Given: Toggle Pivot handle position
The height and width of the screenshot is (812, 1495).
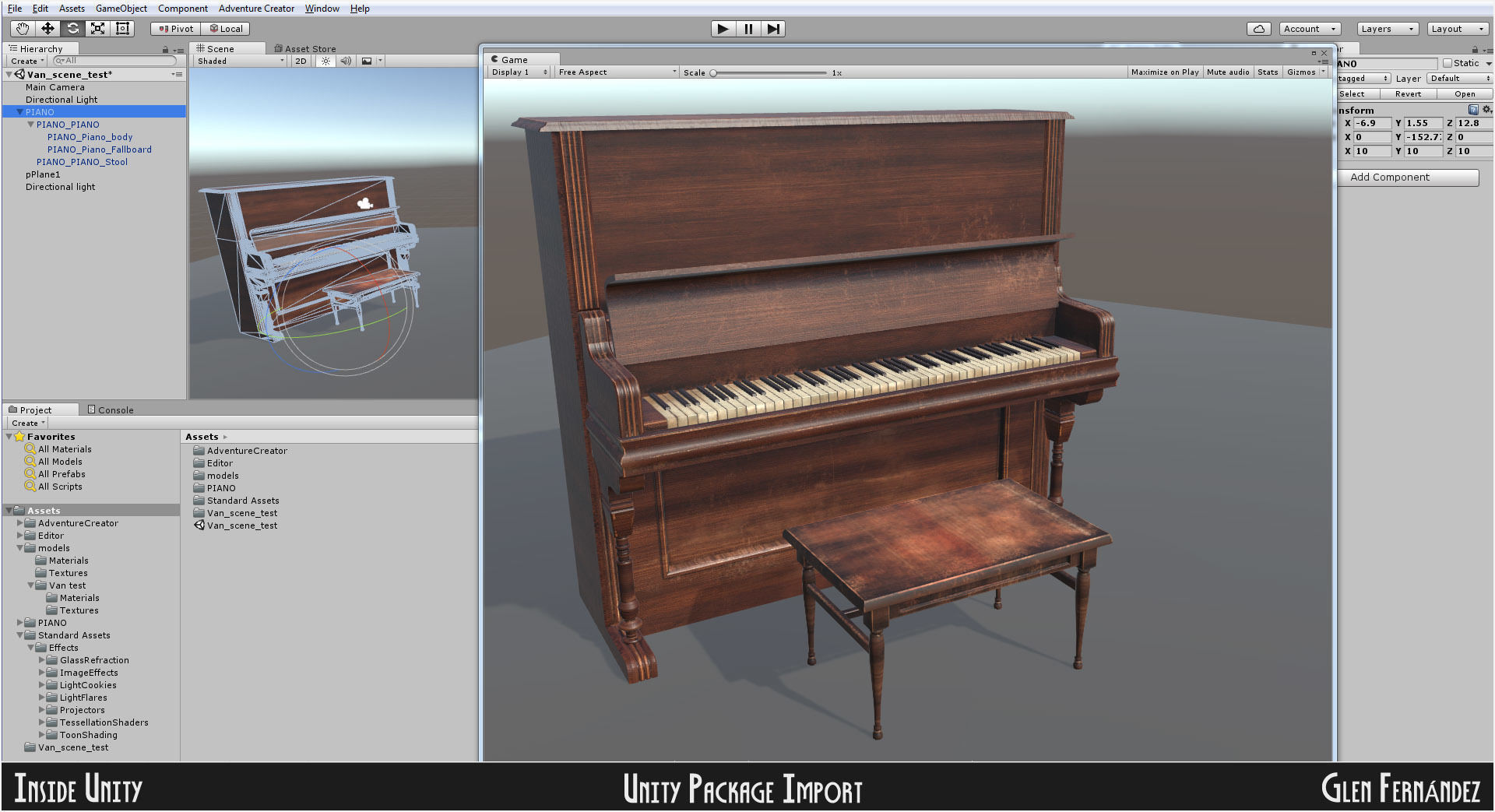Looking at the screenshot, I should click(x=176, y=29).
